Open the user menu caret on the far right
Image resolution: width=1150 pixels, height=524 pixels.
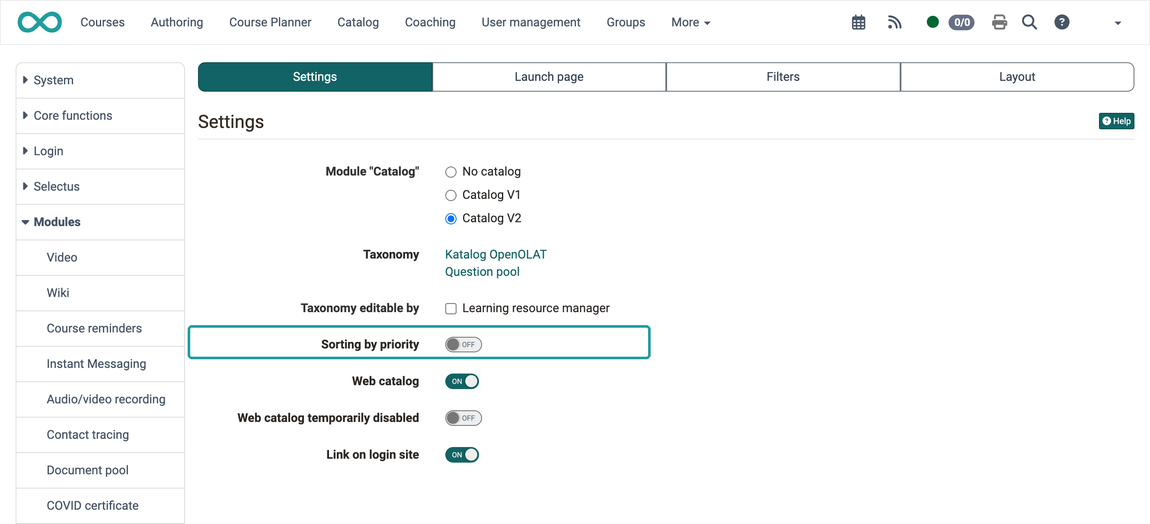[1118, 23]
